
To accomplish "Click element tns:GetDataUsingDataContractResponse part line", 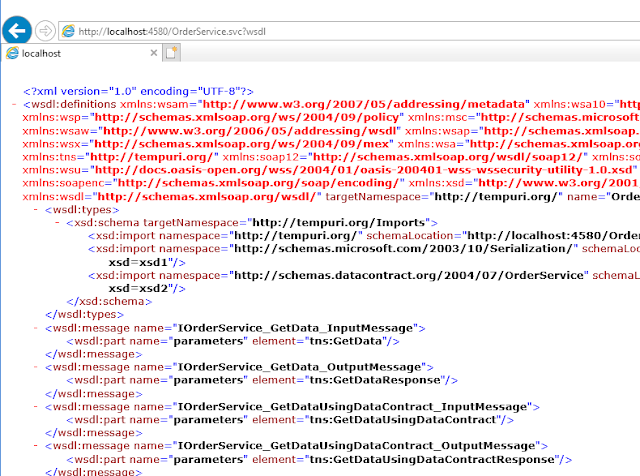I will (x=319, y=460).
